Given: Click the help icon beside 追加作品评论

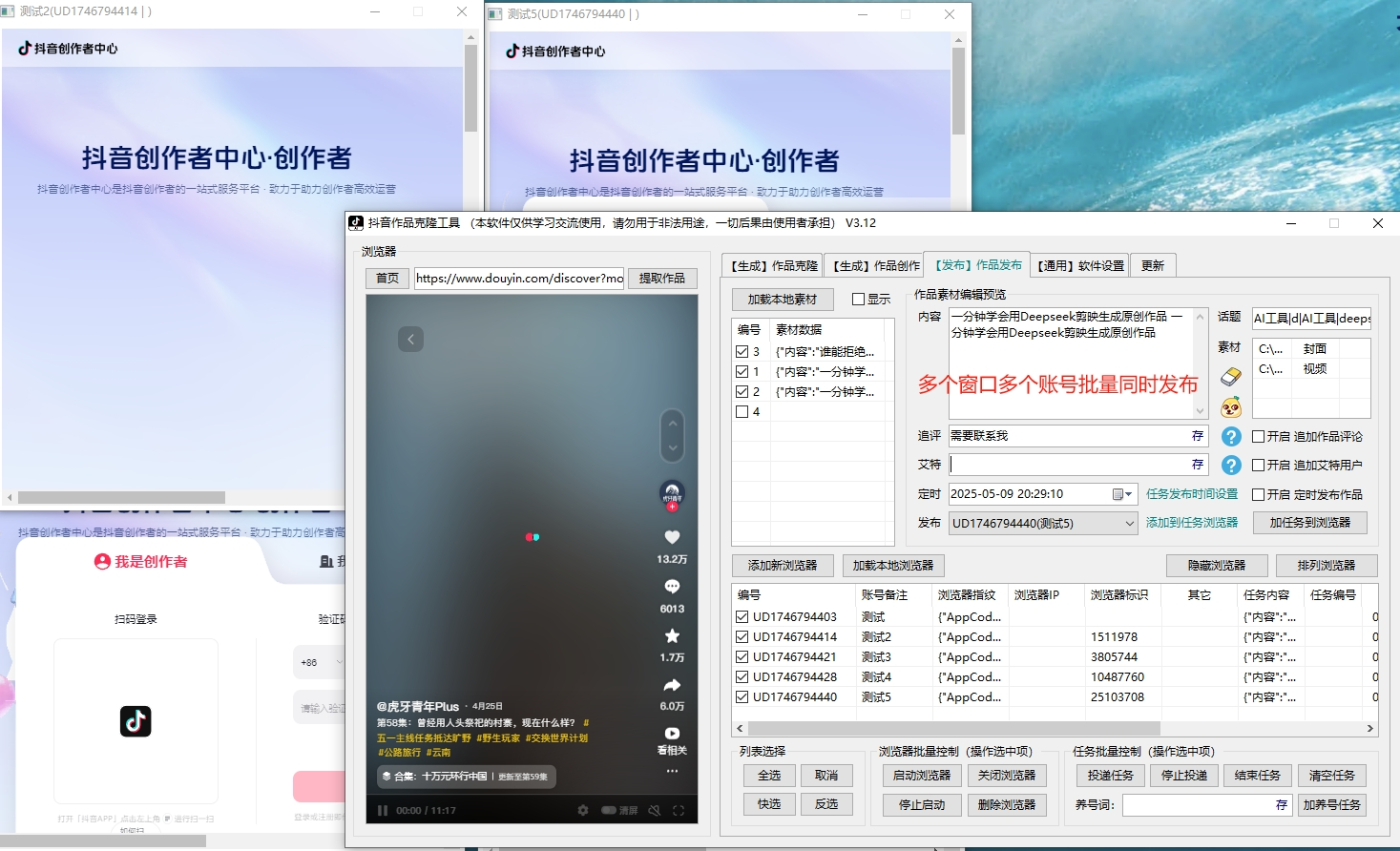Looking at the screenshot, I should click(x=1230, y=436).
